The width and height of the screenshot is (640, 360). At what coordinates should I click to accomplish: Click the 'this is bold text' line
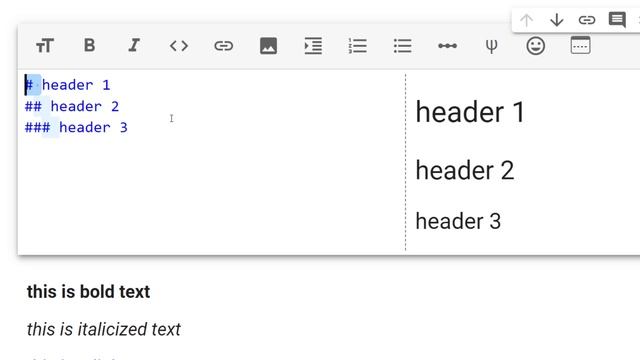coord(88,292)
